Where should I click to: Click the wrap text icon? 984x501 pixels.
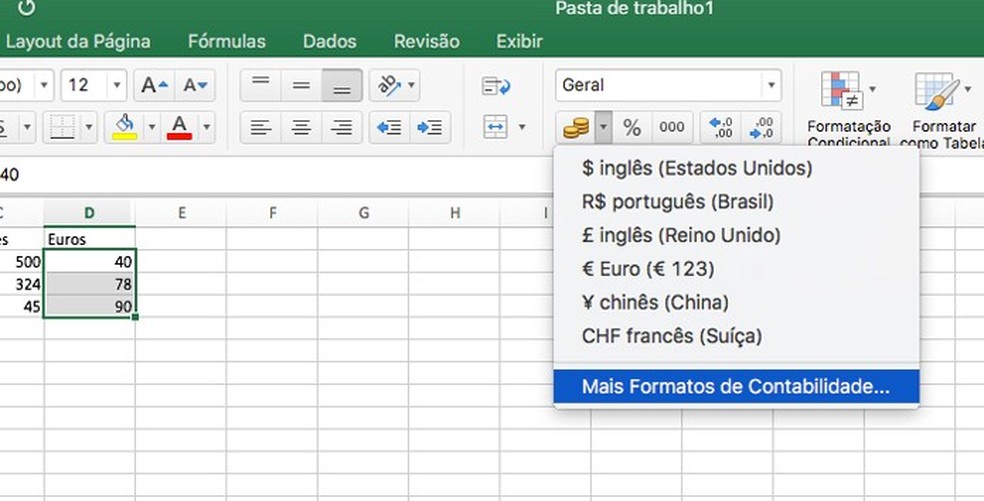coord(496,86)
